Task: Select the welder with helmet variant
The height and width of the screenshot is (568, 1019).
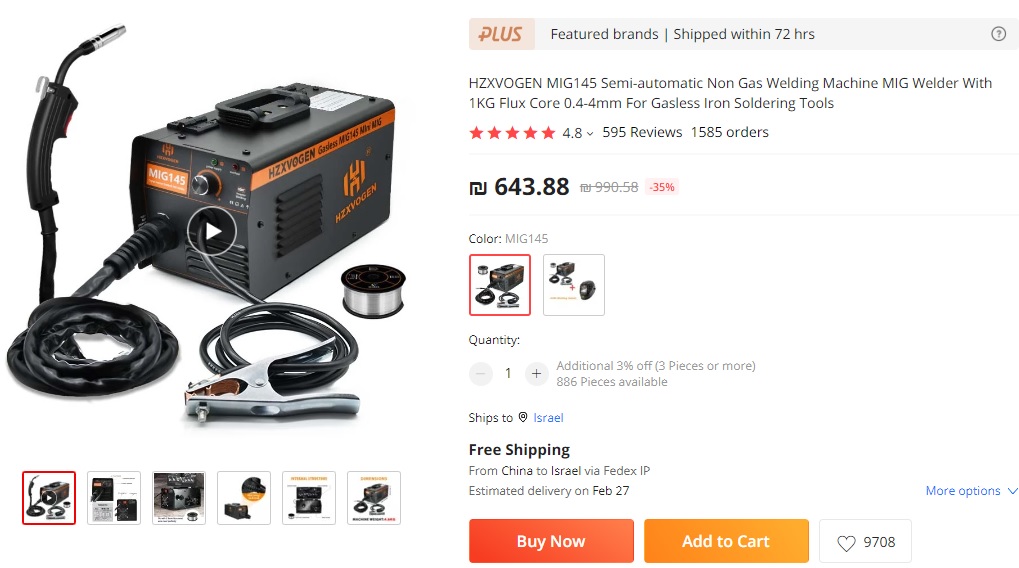Action: [x=574, y=285]
